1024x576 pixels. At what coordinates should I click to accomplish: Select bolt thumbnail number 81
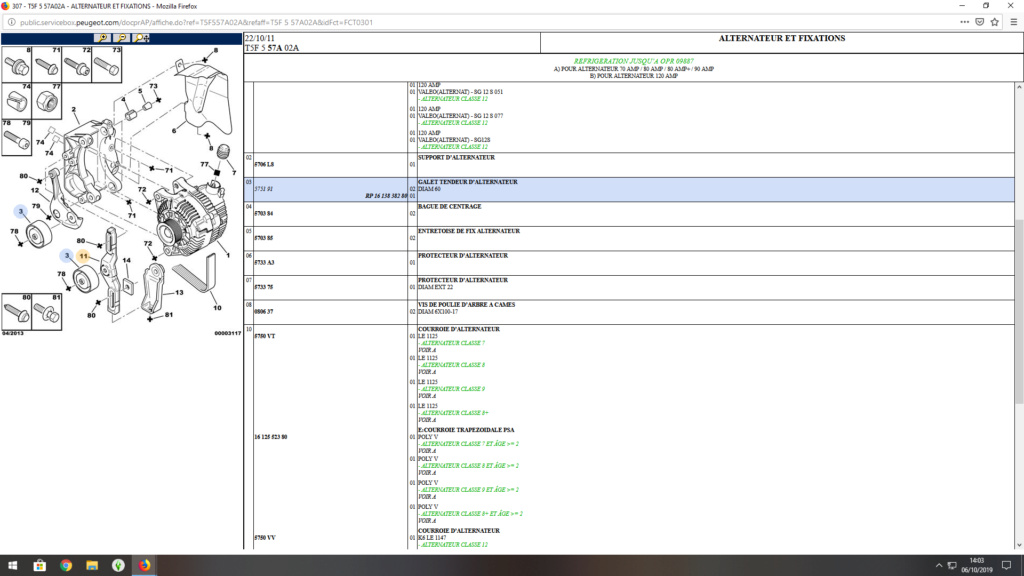point(46,312)
